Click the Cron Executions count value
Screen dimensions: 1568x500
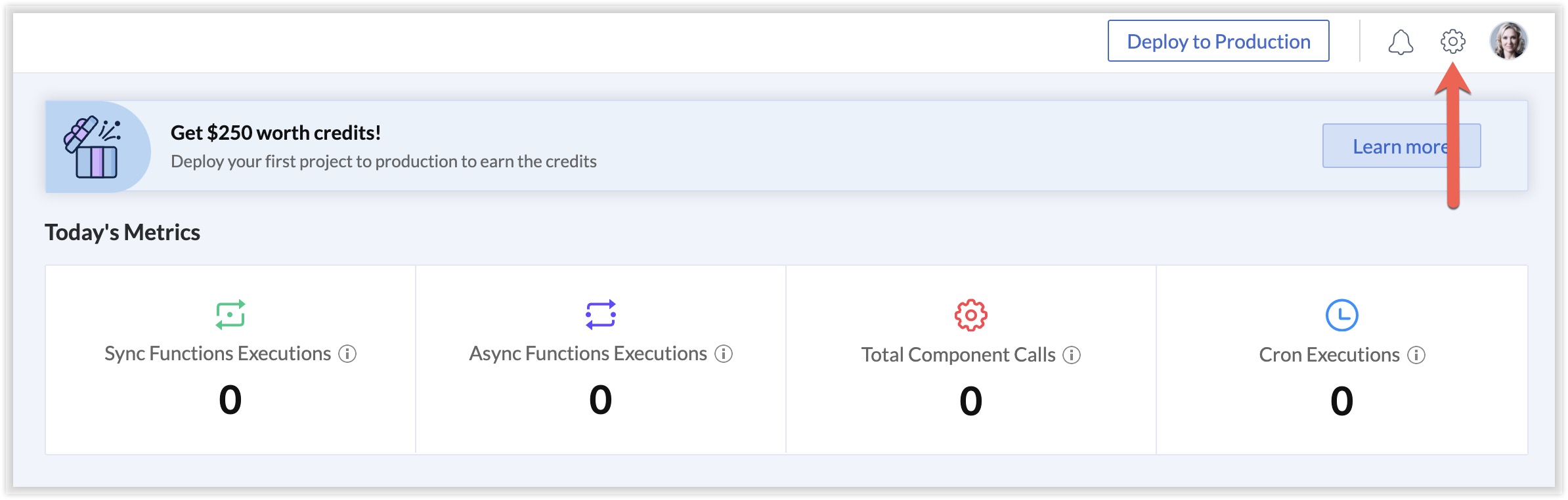point(1341,401)
